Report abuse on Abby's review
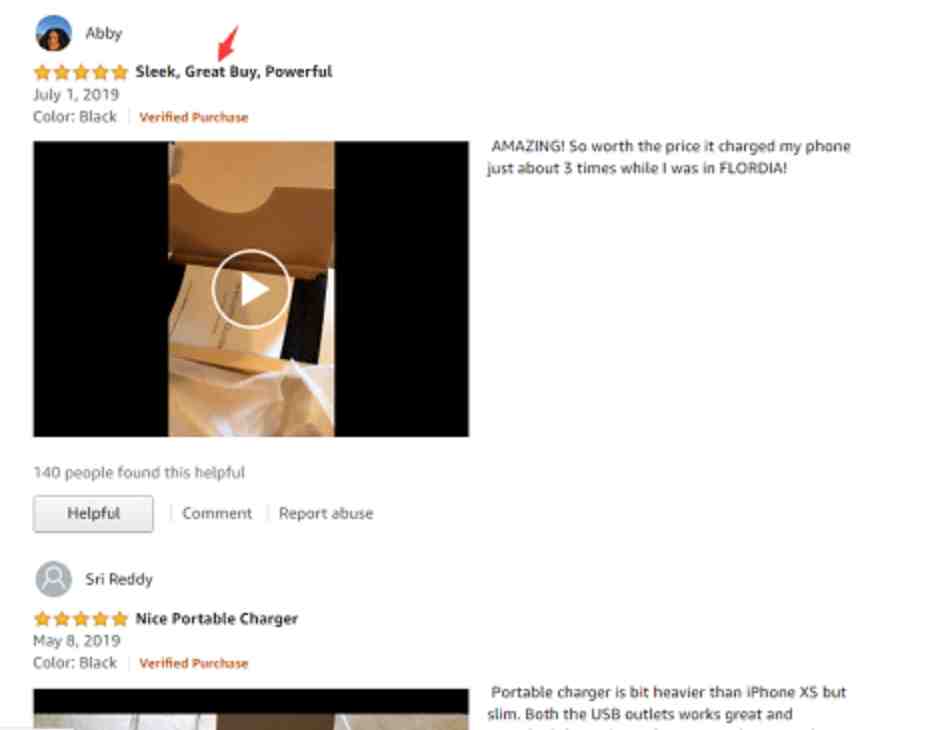The width and height of the screenshot is (932, 730). click(x=326, y=513)
